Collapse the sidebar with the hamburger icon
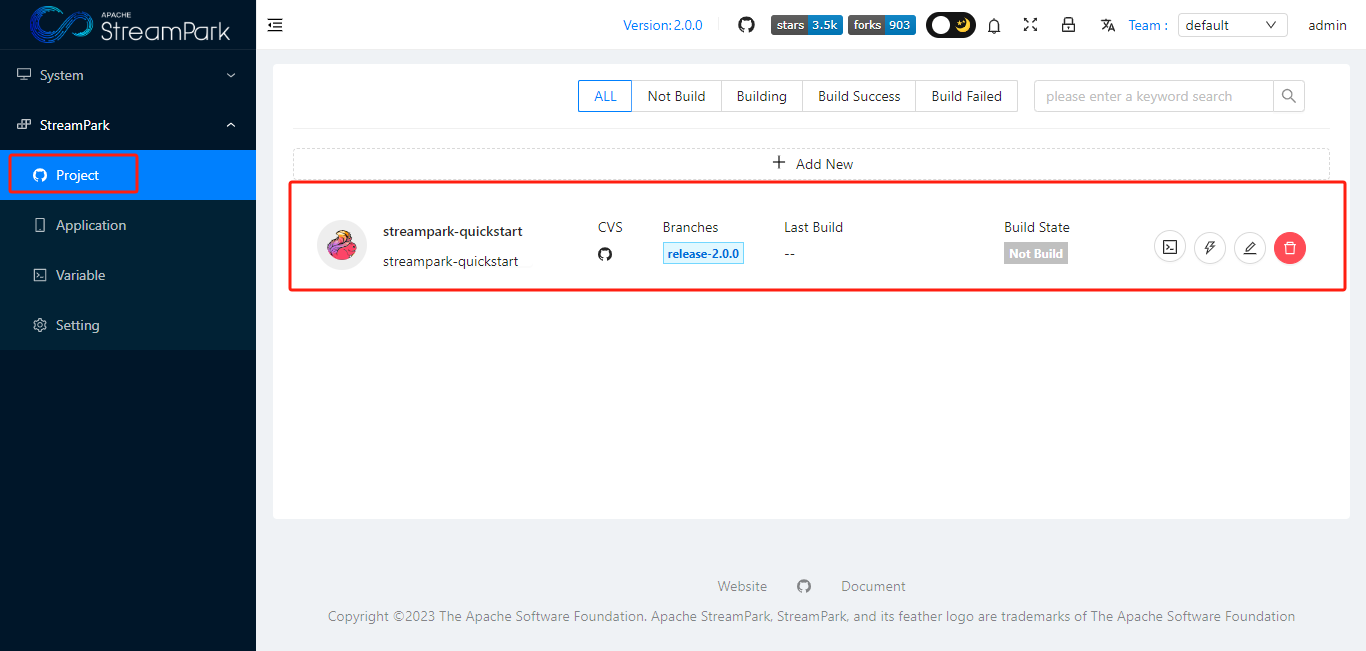The height and width of the screenshot is (651, 1366). click(275, 24)
